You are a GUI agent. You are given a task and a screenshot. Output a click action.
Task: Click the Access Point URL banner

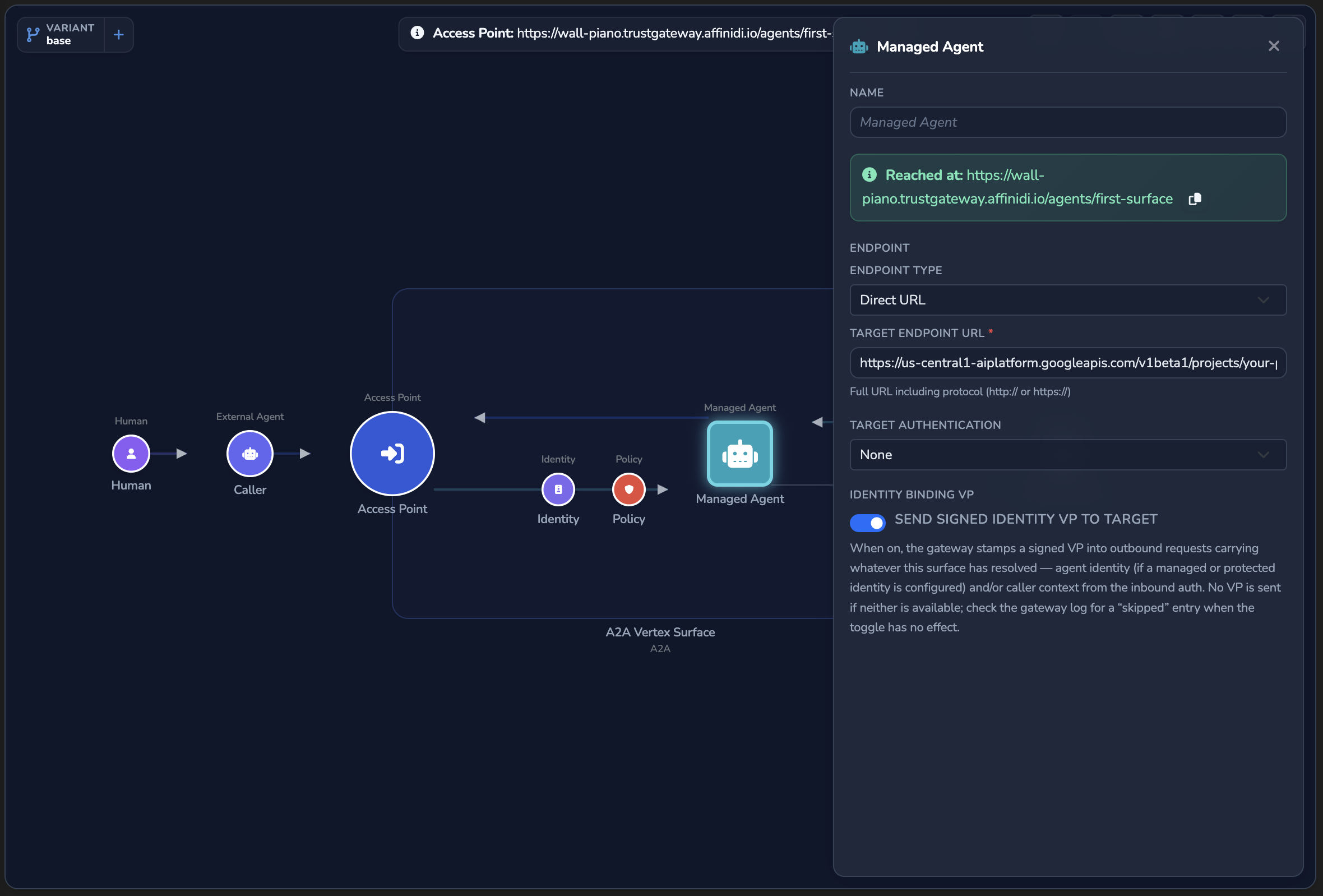617,34
